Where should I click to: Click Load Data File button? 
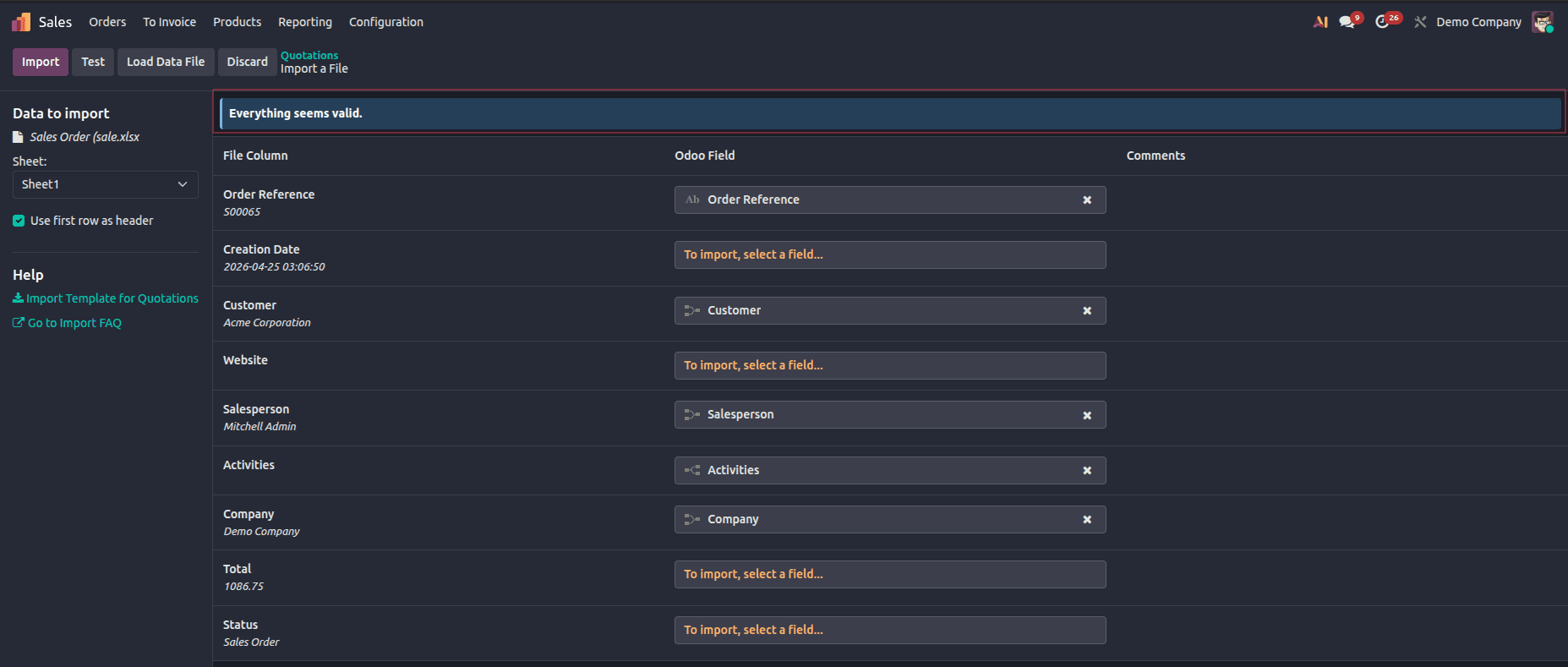[x=166, y=62]
